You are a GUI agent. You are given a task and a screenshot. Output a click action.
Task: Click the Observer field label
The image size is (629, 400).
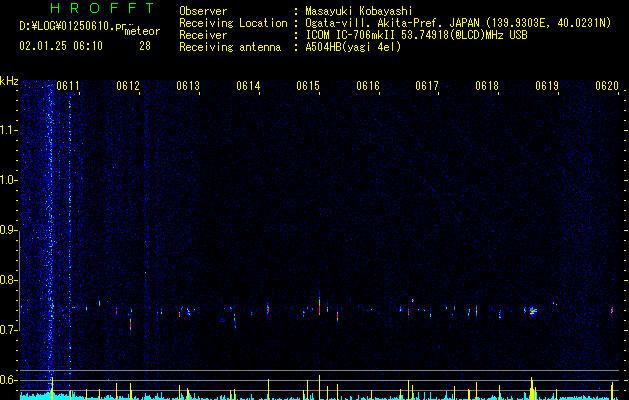click(203, 11)
